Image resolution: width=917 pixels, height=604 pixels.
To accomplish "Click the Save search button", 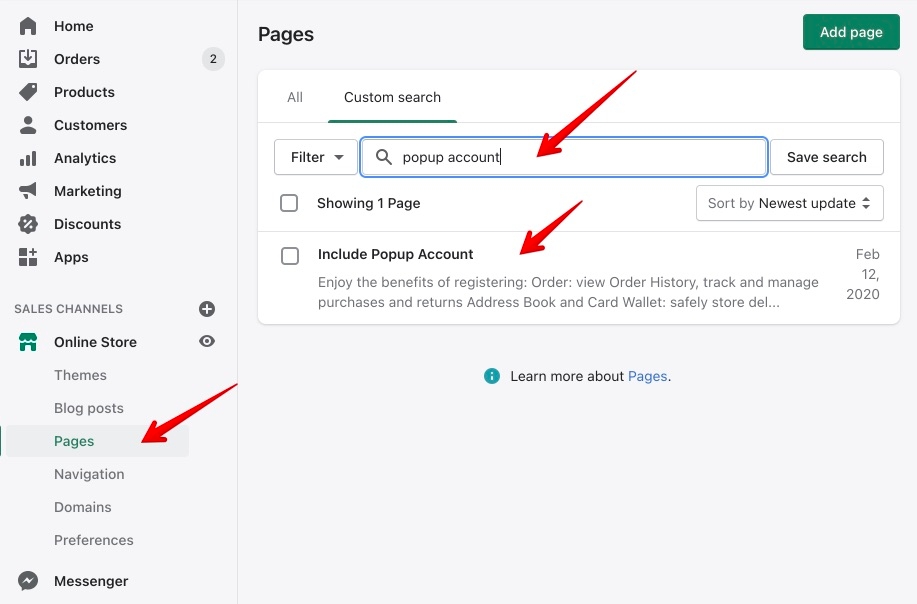I will (x=826, y=157).
